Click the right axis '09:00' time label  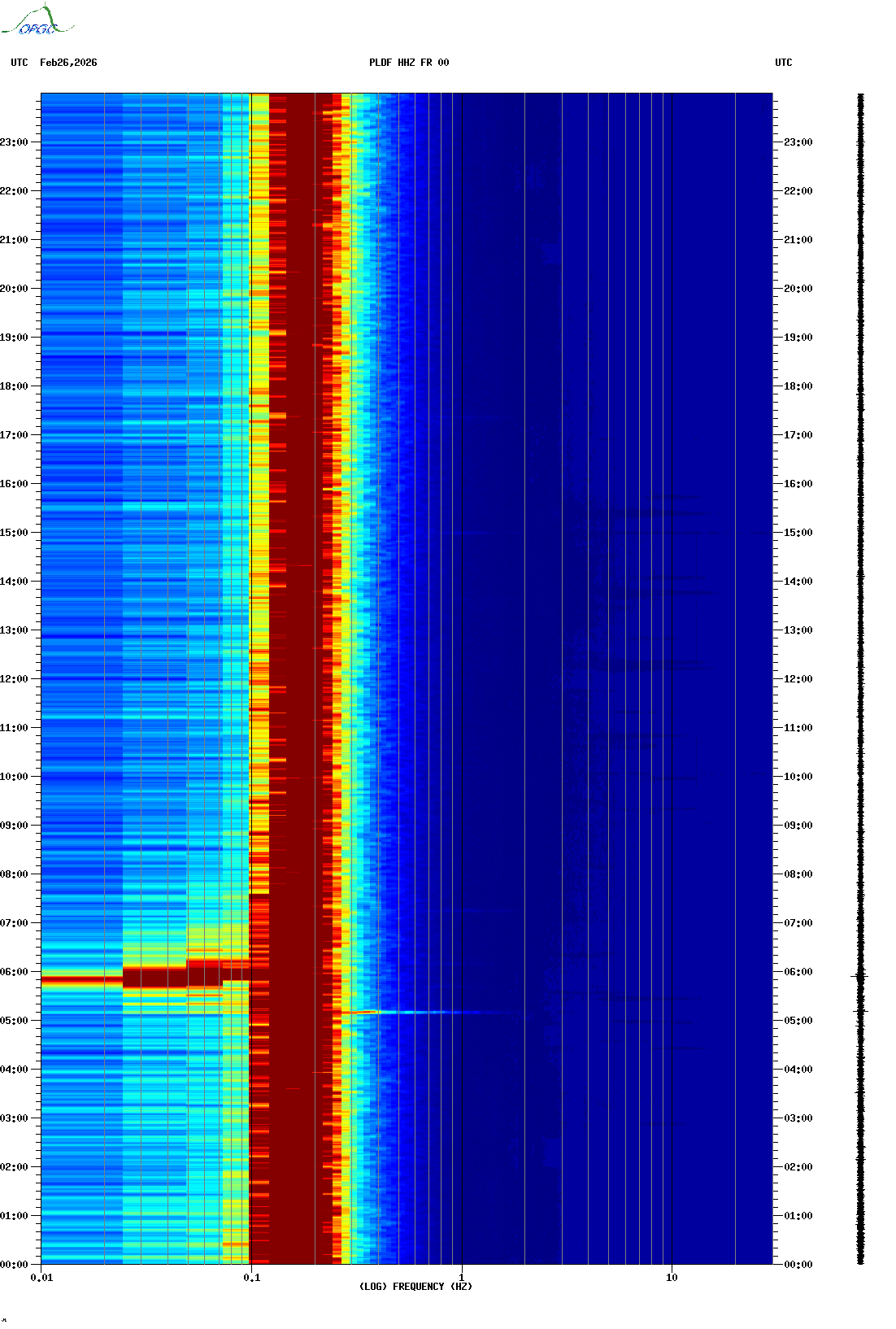pyautogui.click(x=798, y=826)
